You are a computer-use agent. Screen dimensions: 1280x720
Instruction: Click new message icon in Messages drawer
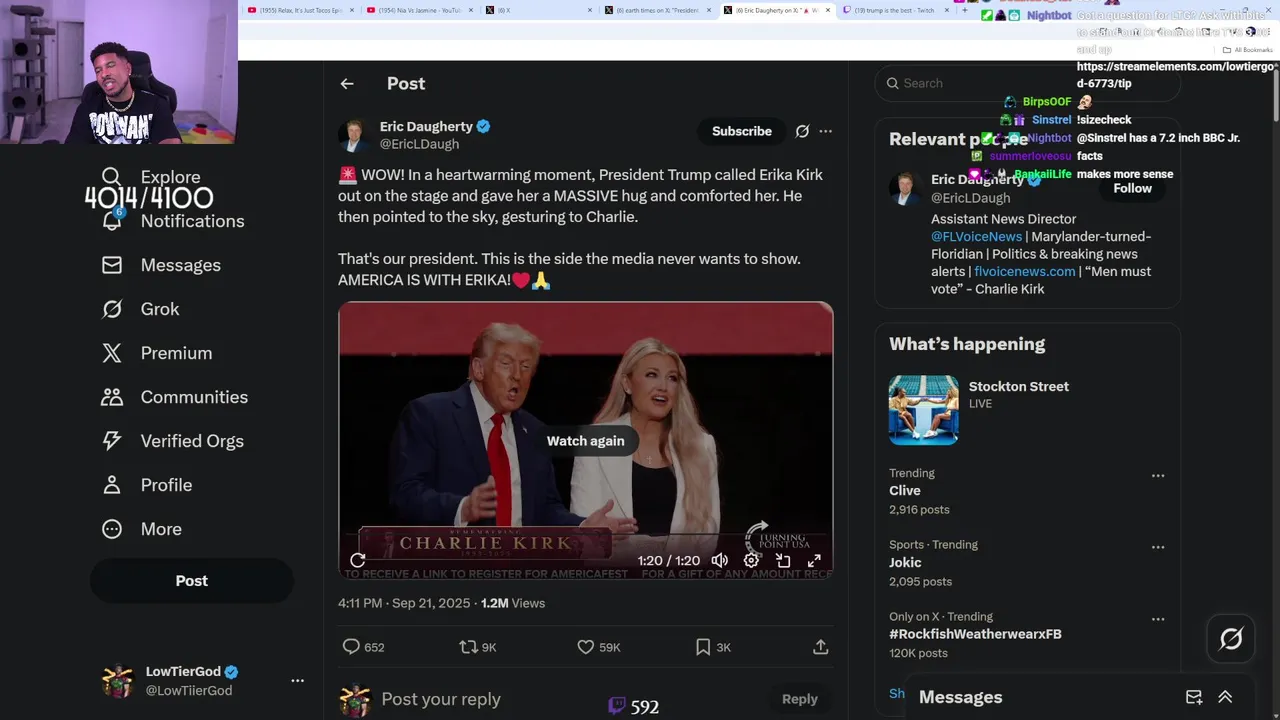click(1194, 697)
